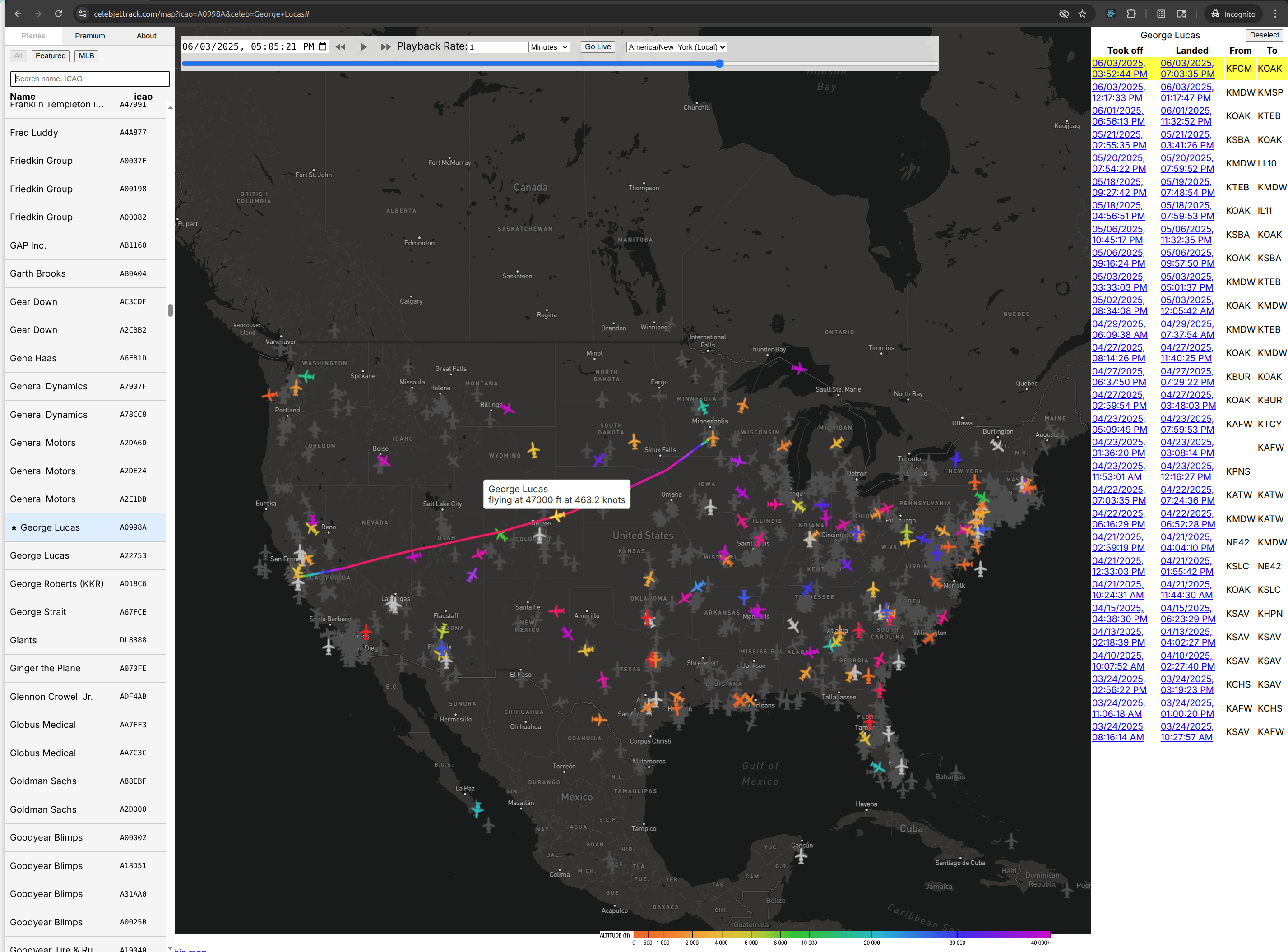The width and height of the screenshot is (1288, 952).
Task: Toggle the Featured filter button
Action: [x=51, y=56]
